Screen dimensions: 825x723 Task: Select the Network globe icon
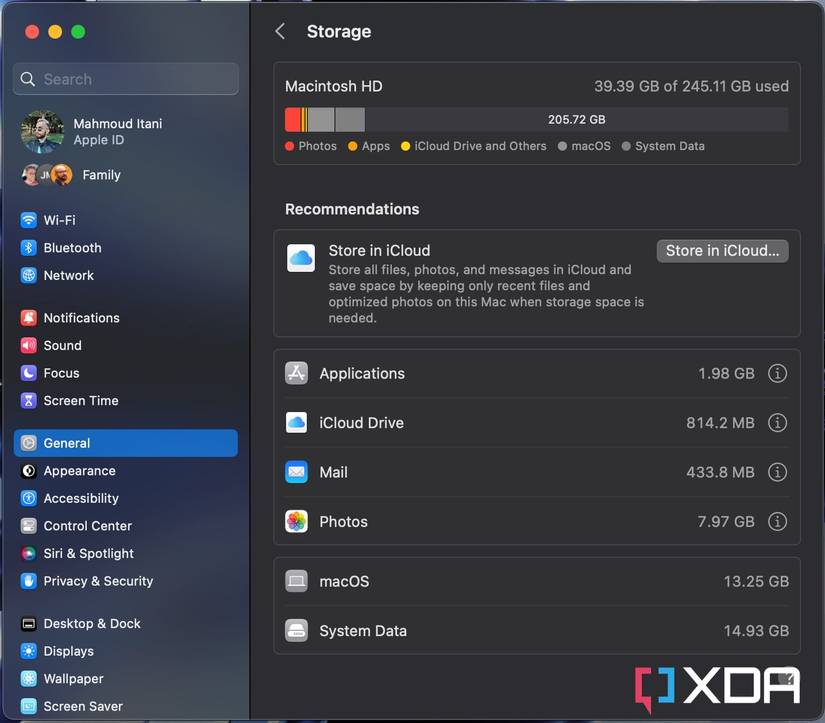point(28,275)
